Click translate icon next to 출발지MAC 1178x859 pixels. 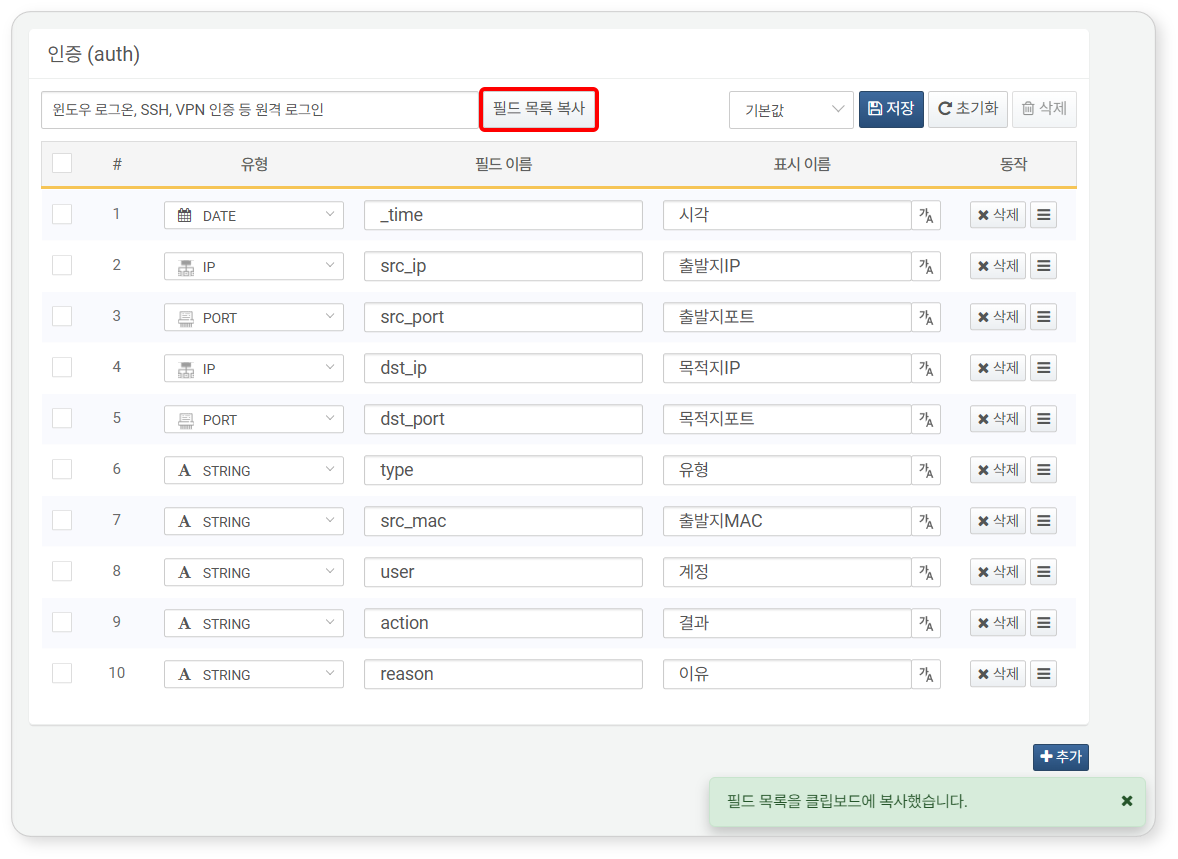pyautogui.click(x=926, y=522)
